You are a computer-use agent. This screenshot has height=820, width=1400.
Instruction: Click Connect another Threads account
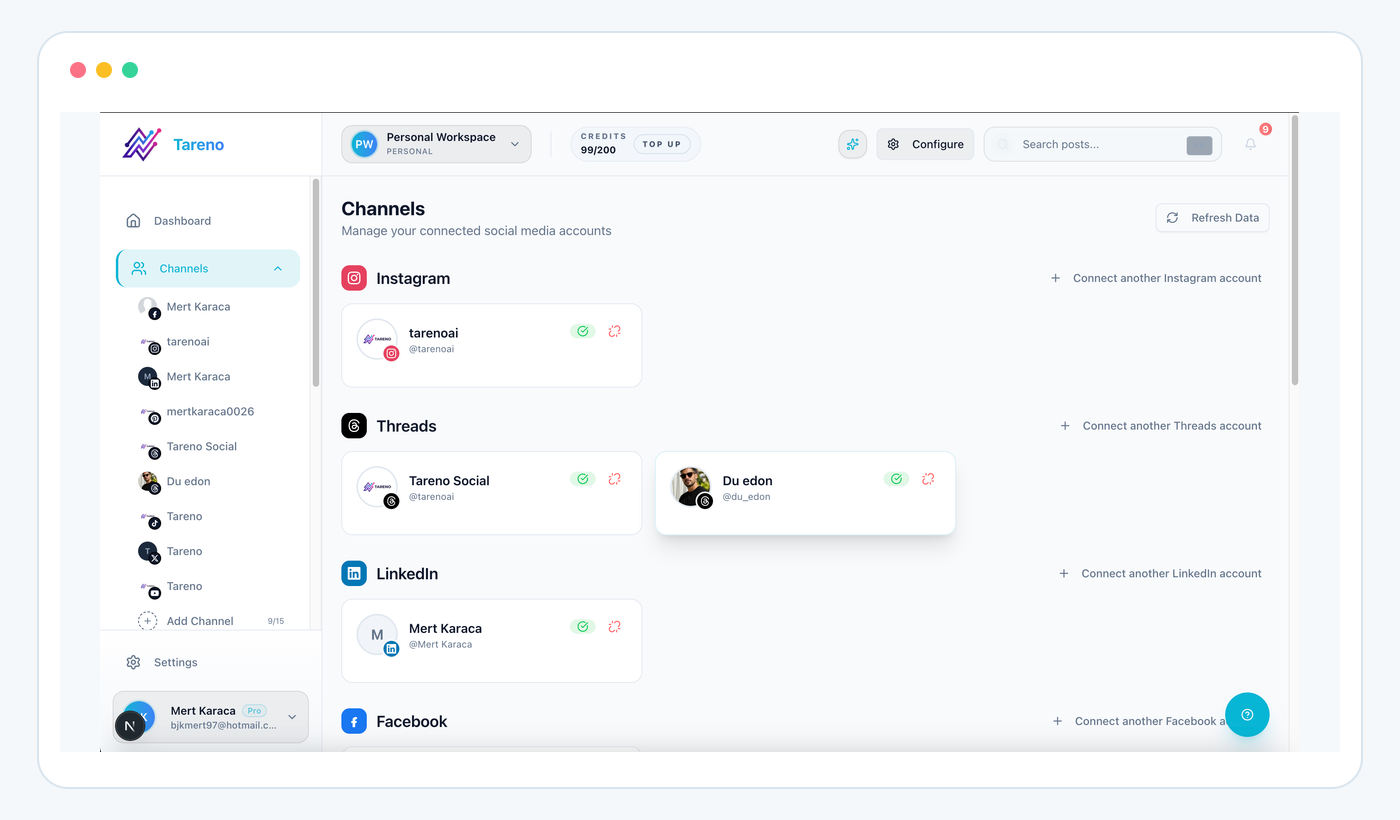[x=1160, y=426]
